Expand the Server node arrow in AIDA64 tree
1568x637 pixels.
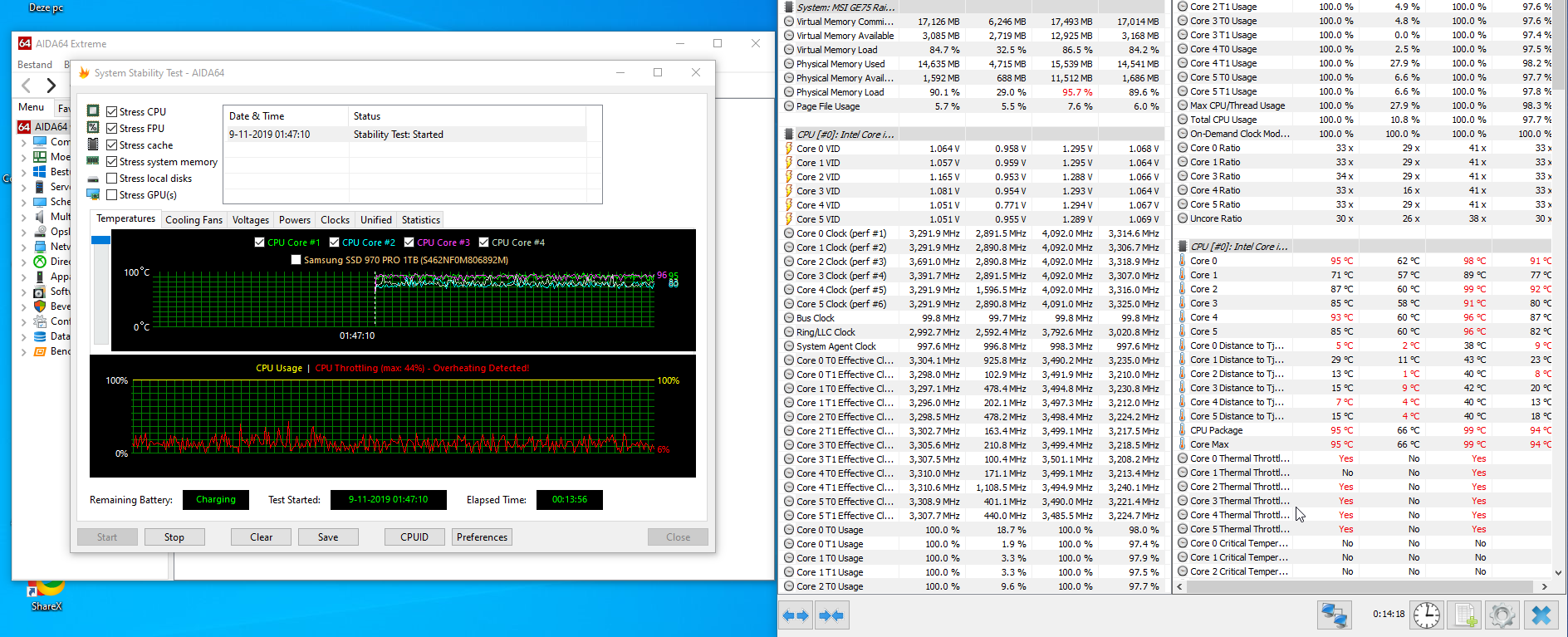[23, 187]
